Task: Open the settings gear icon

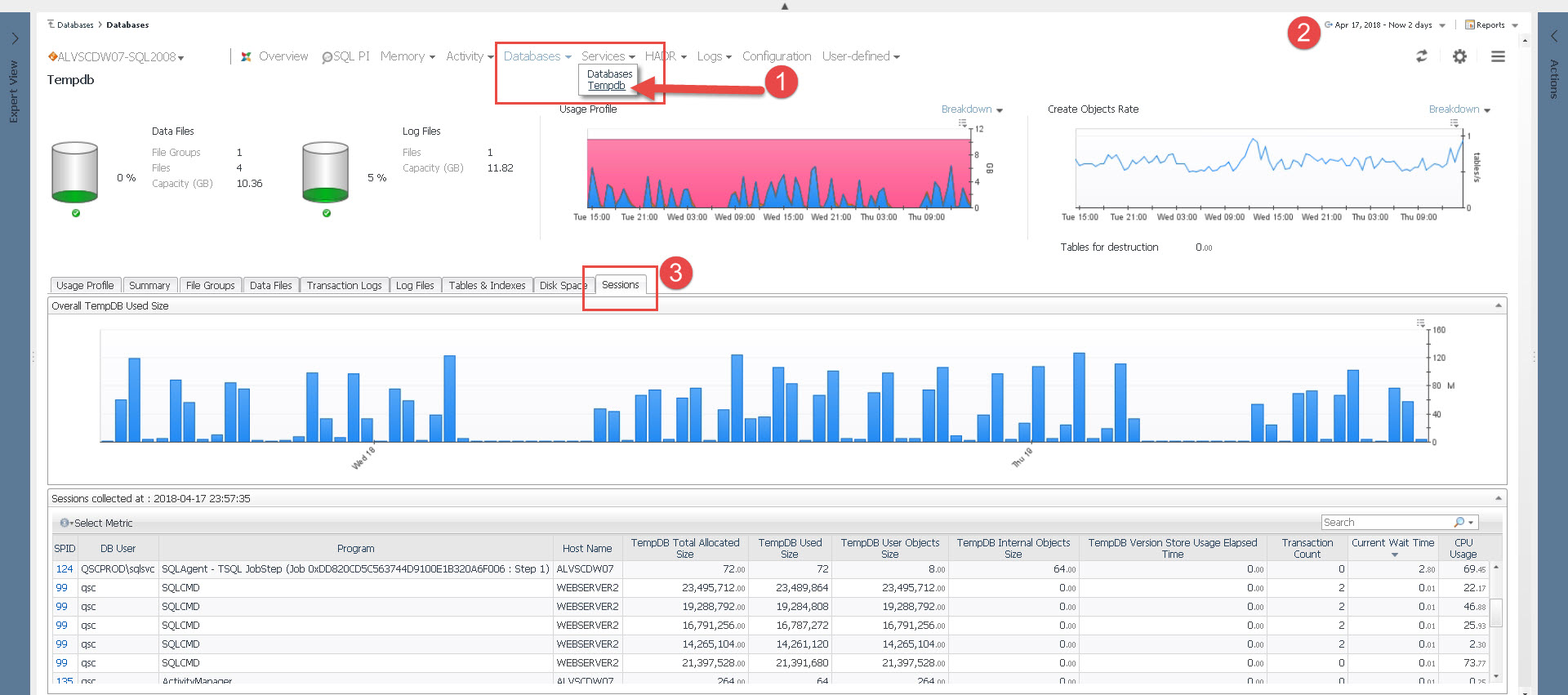Action: 1459,56
